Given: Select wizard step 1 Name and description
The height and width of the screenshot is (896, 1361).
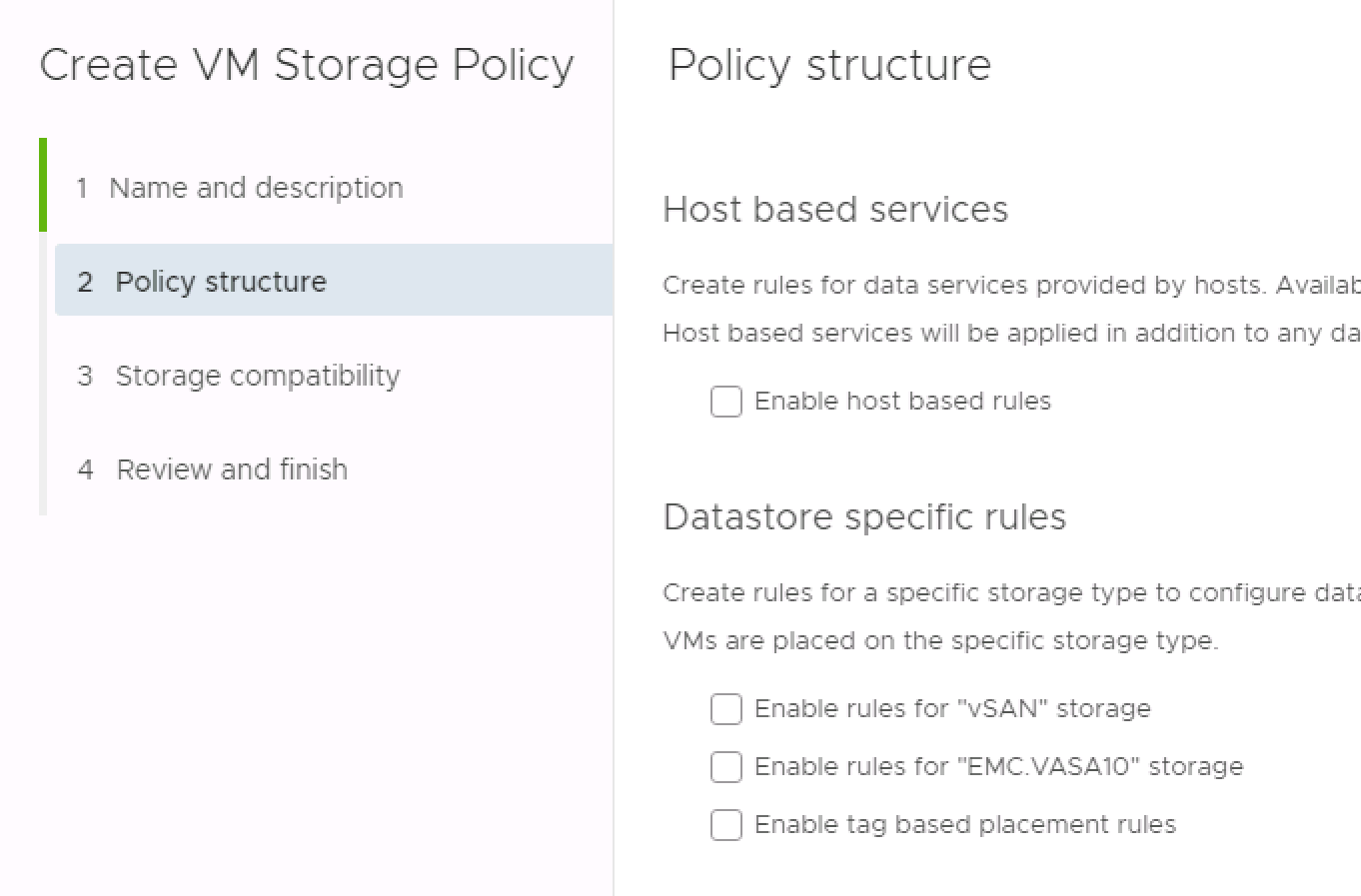Looking at the screenshot, I should [x=256, y=187].
